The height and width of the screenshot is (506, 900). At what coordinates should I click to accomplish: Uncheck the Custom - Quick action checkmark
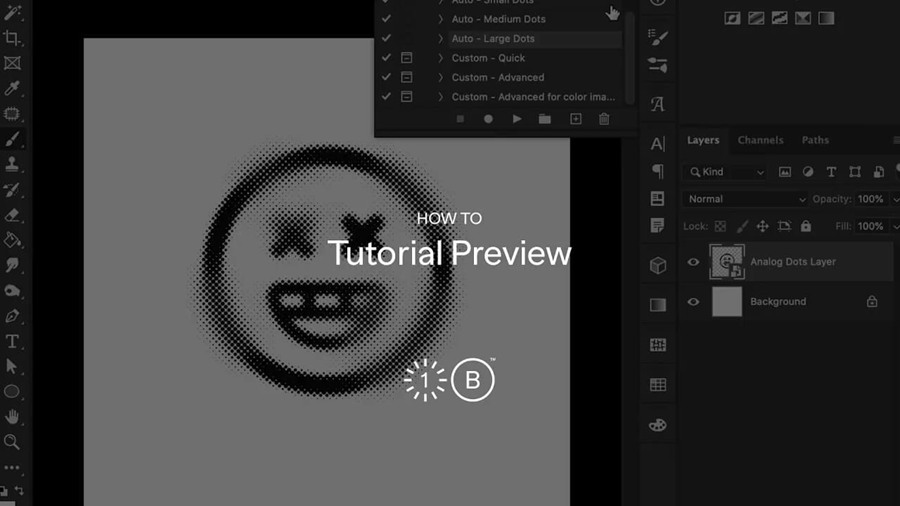click(387, 58)
